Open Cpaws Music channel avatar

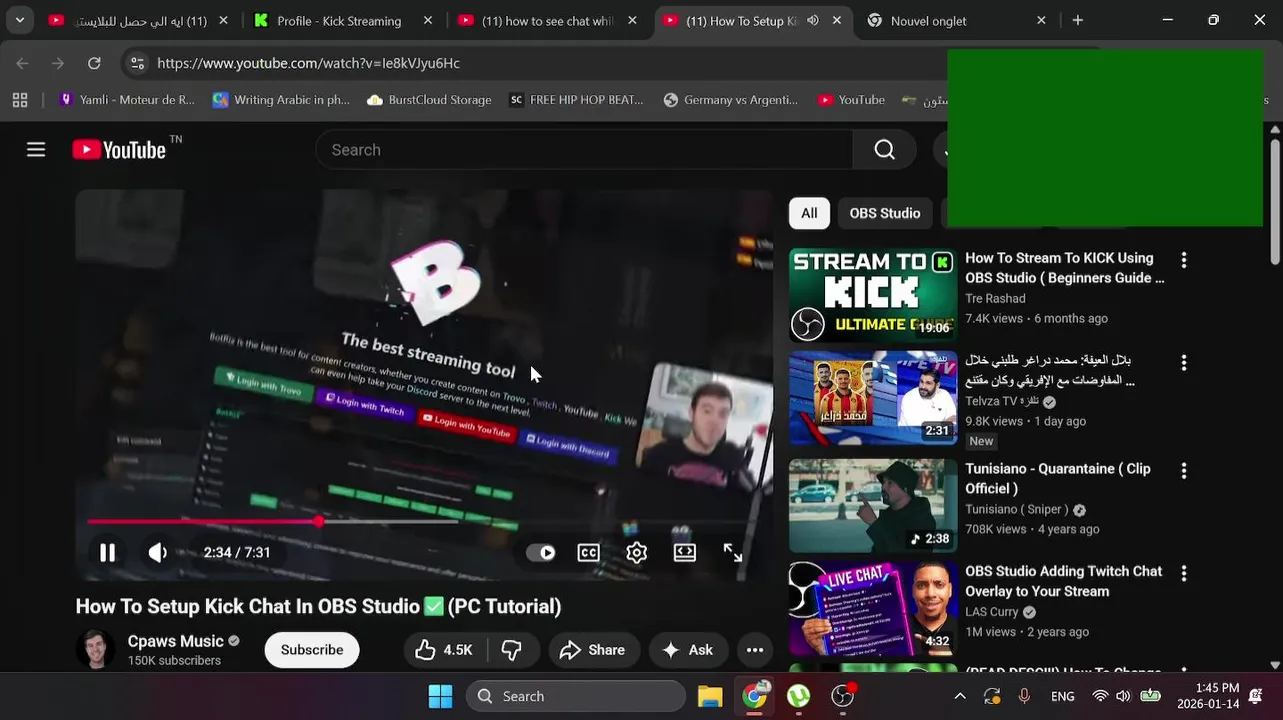click(x=96, y=650)
